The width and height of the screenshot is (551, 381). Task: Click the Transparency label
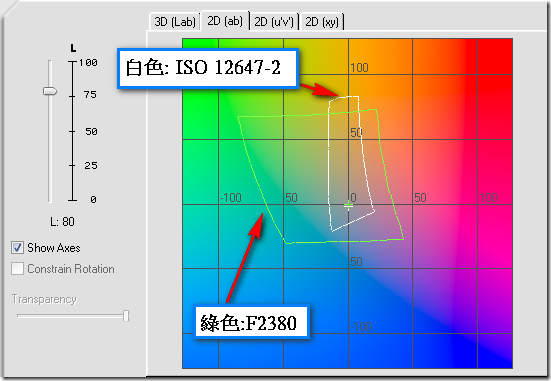tap(44, 299)
